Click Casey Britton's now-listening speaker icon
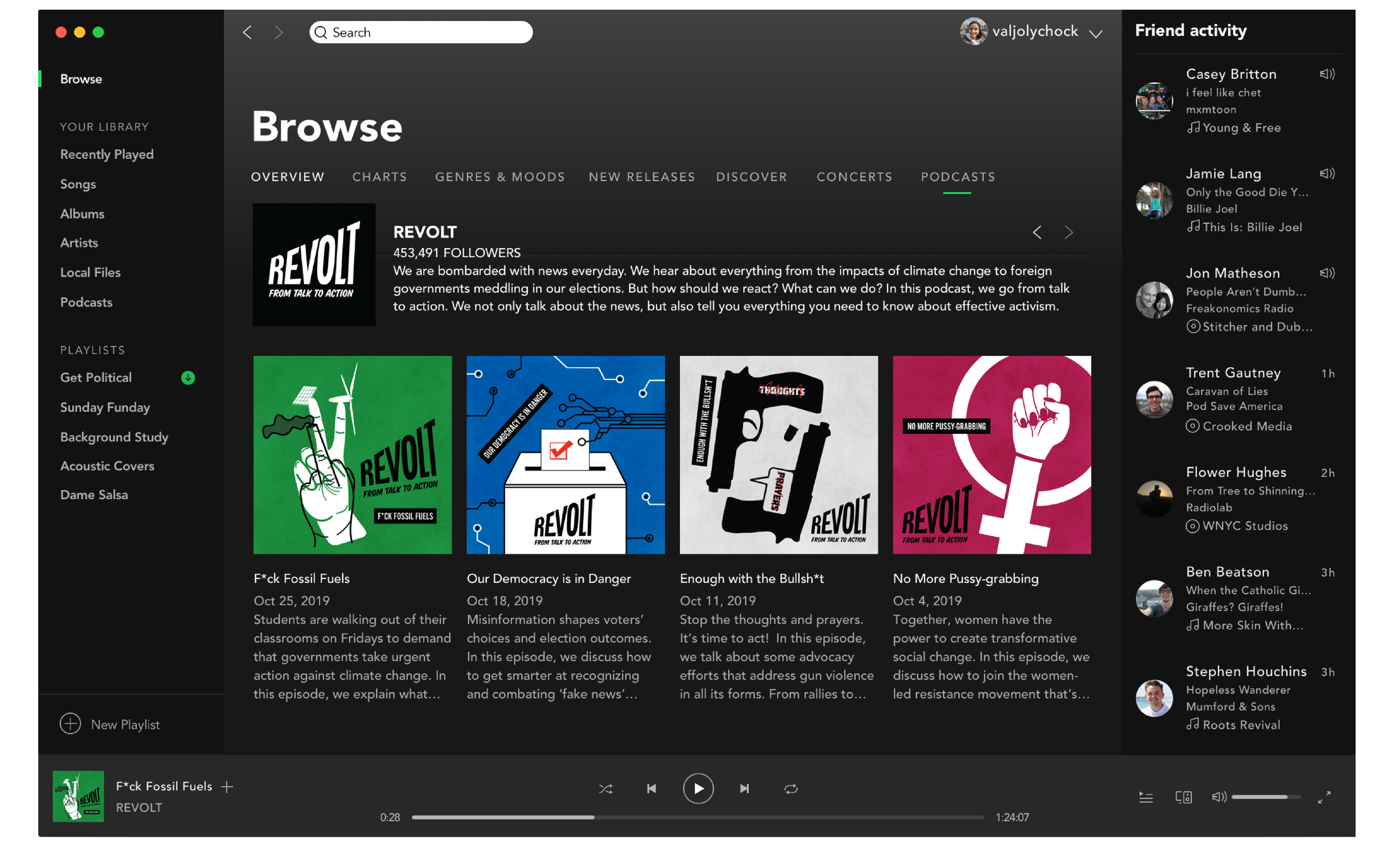 click(x=1327, y=74)
